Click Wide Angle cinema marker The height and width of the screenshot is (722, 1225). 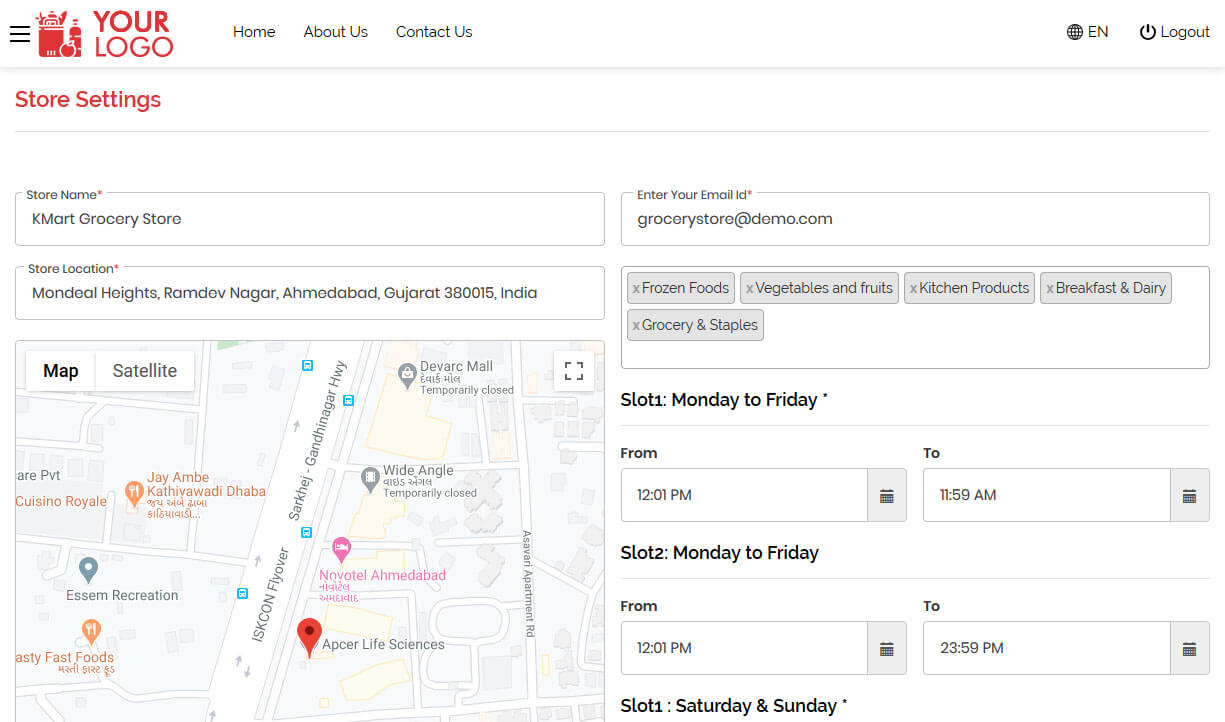click(x=370, y=479)
